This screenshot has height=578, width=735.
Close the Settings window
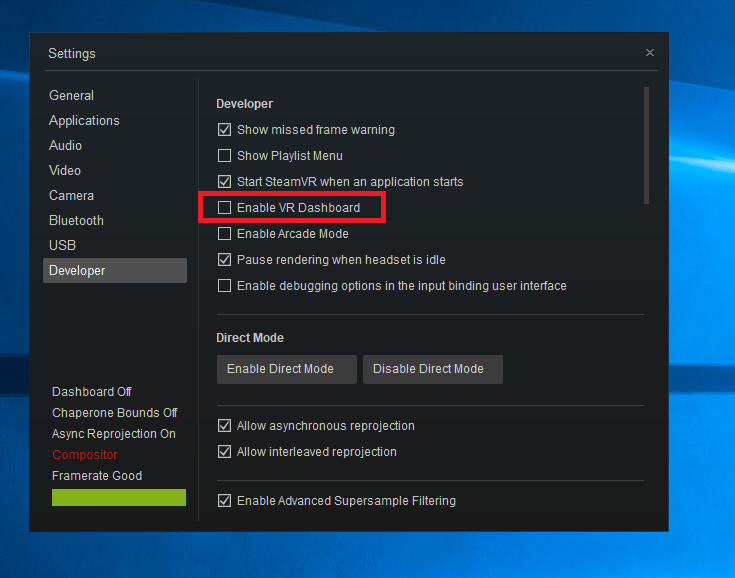(649, 53)
